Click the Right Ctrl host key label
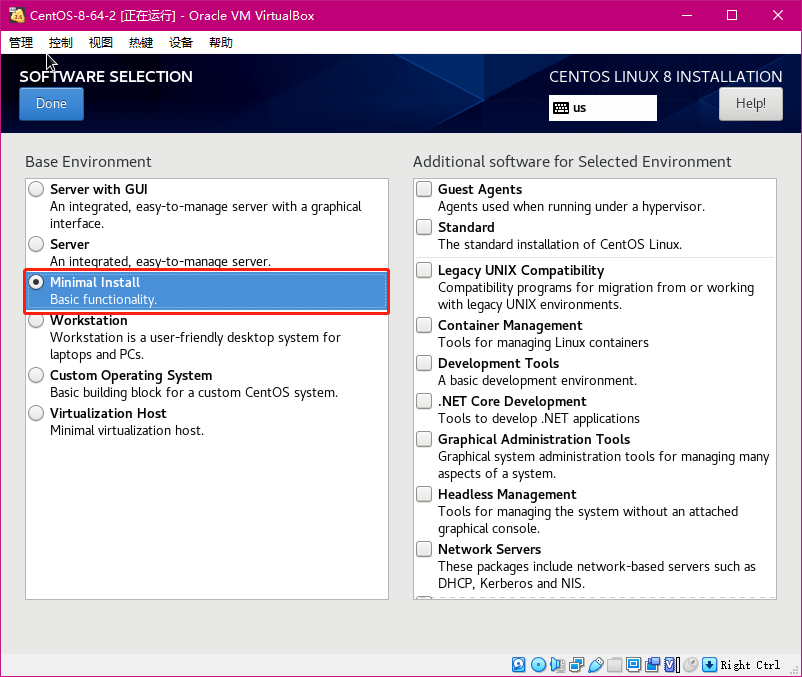 coord(750,665)
